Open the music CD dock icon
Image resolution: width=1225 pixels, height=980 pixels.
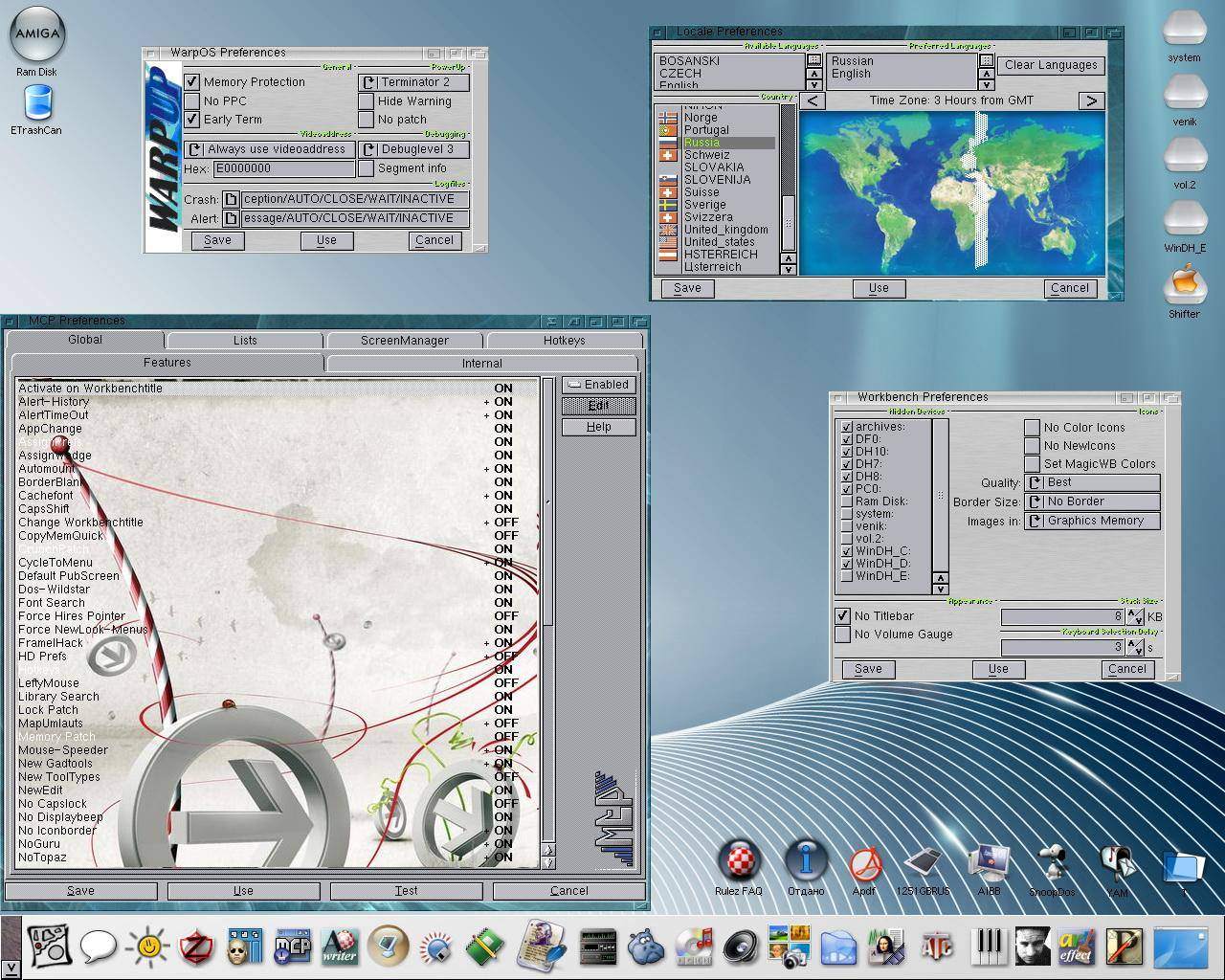click(693, 947)
